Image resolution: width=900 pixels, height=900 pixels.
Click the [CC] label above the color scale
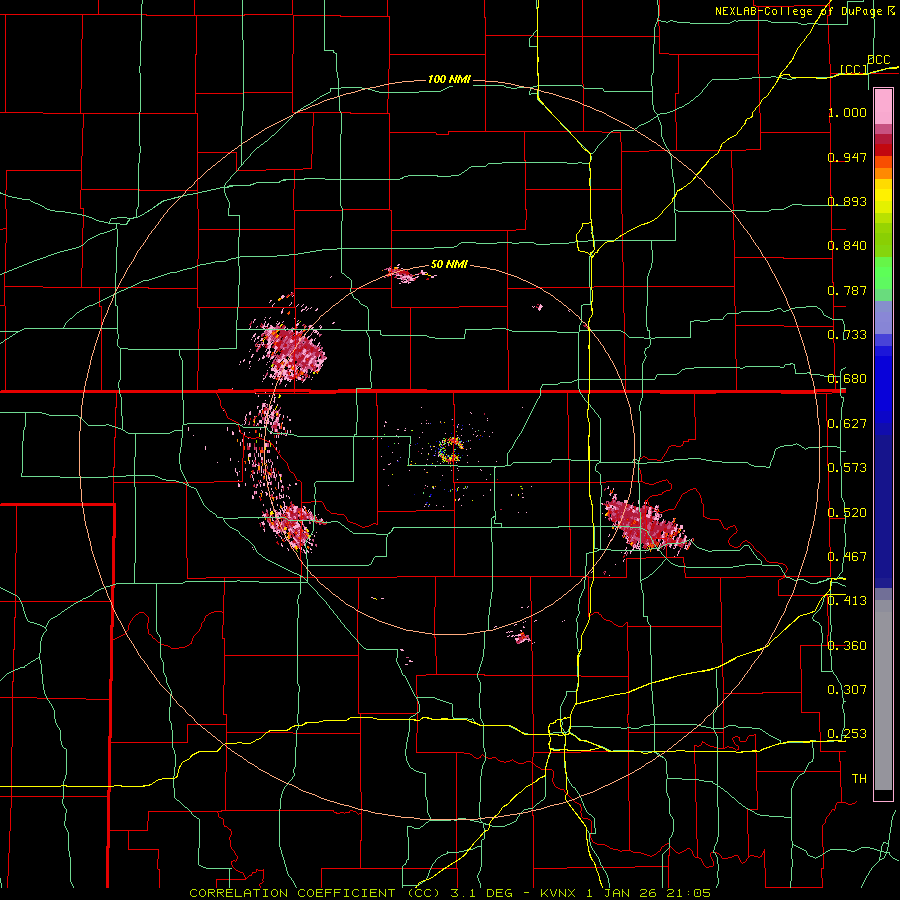pos(853,69)
